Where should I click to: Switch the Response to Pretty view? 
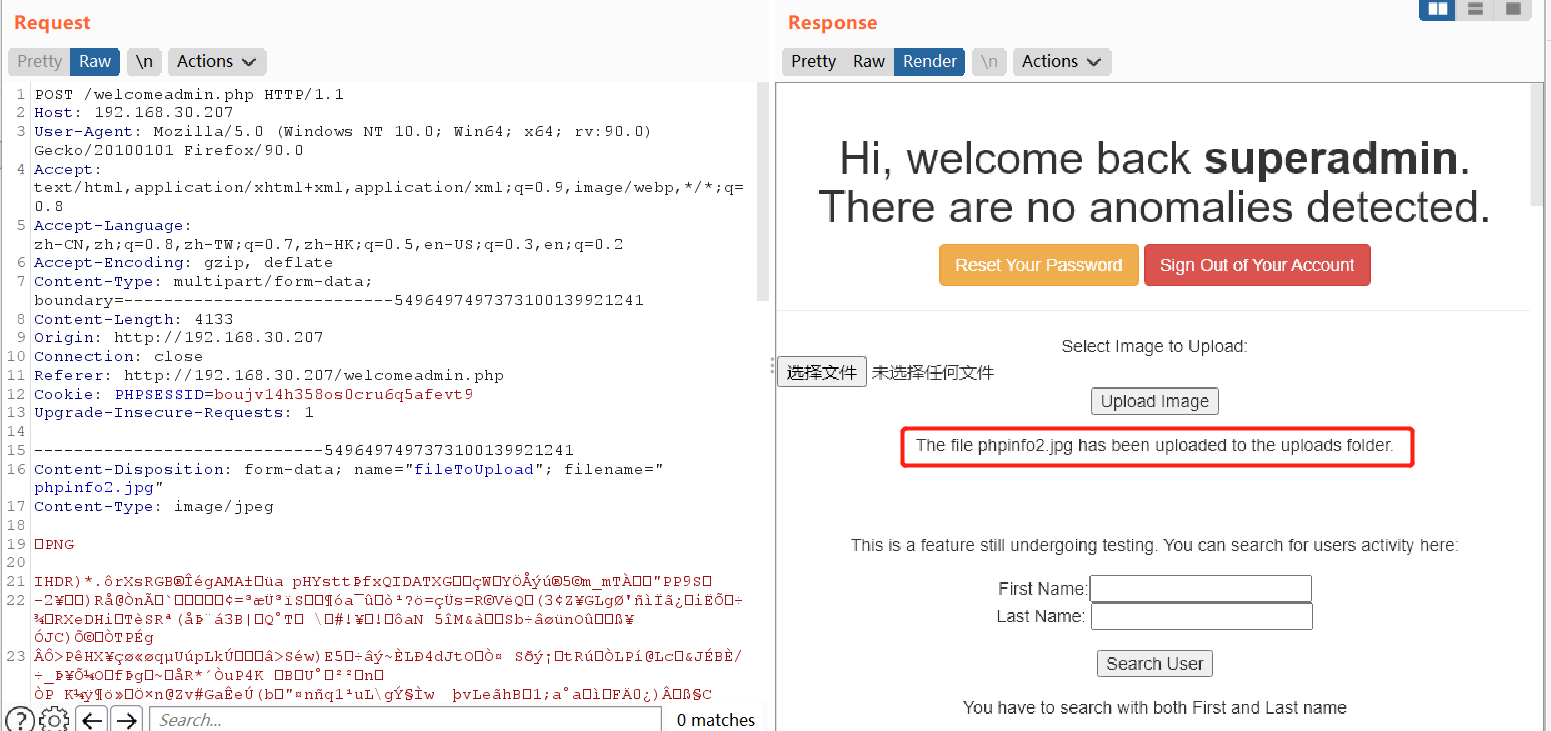(813, 61)
